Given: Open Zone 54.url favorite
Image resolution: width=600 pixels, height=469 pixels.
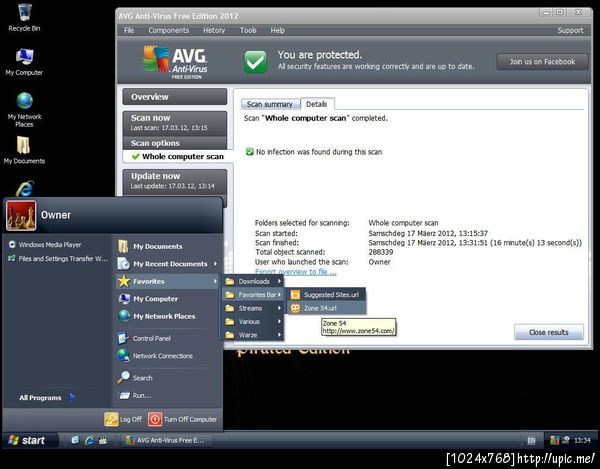Looking at the screenshot, I should coord(325,308).
